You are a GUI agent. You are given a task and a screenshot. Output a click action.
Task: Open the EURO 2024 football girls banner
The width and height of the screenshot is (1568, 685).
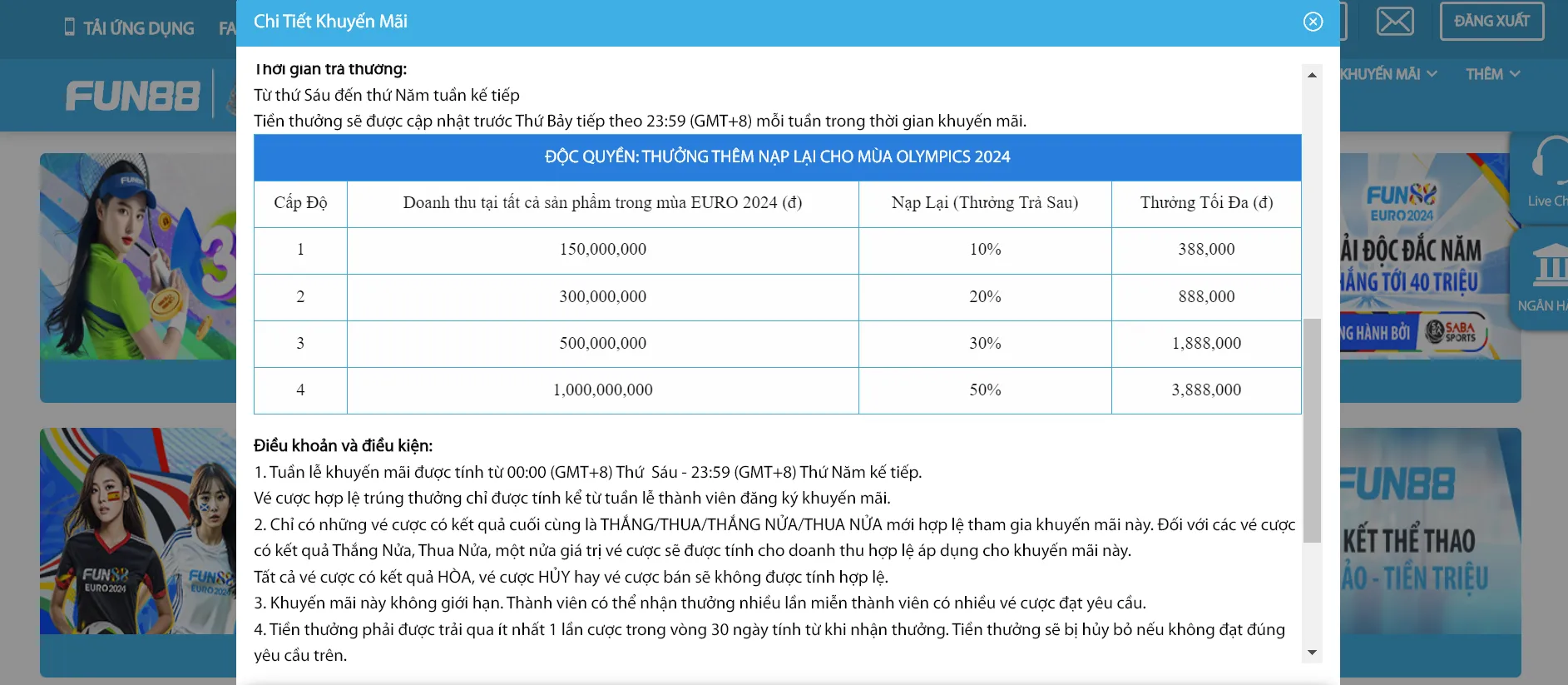[138, 531]
